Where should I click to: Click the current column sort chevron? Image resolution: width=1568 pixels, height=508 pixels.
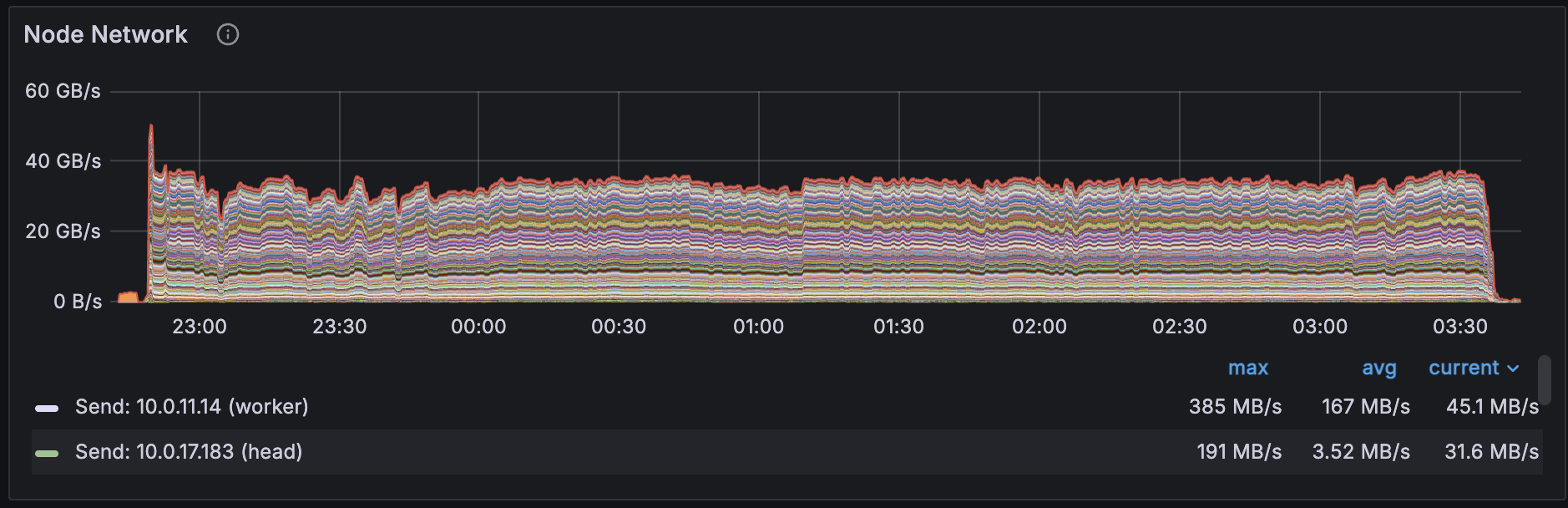point(1513,368)
